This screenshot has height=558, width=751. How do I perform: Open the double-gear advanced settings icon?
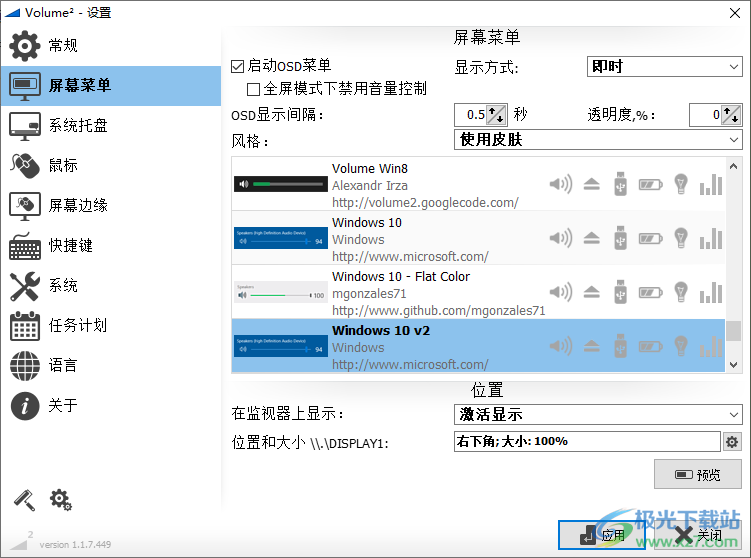pos(60,499)
